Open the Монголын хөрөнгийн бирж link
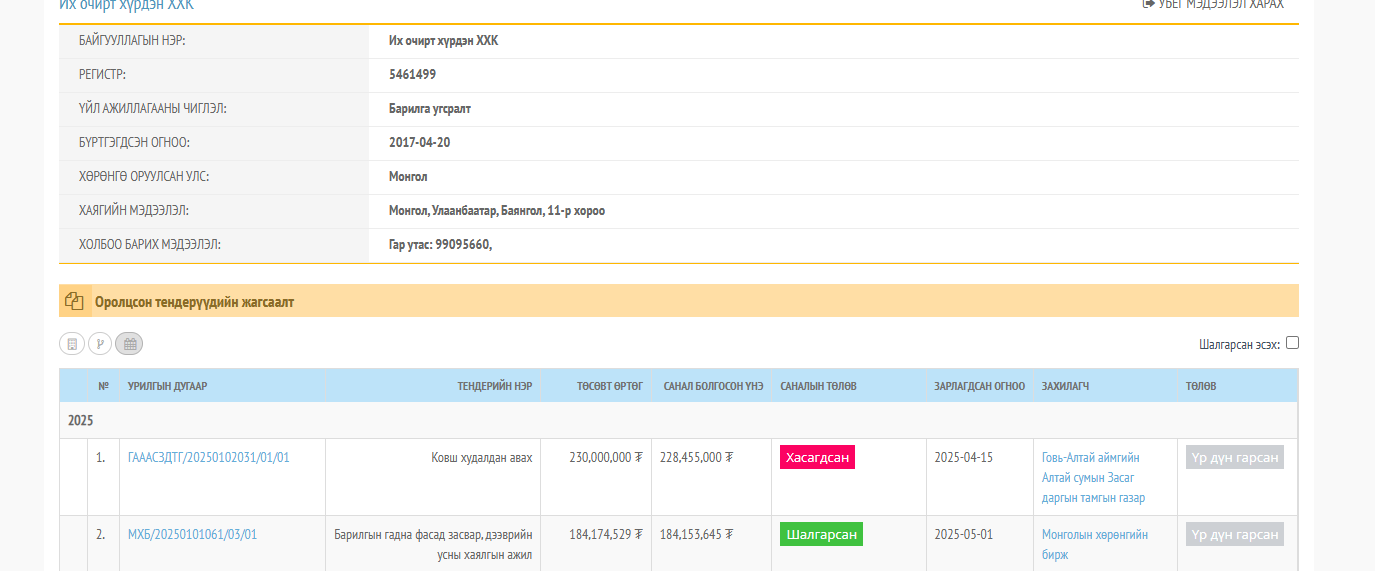 click(x=1095, y=544)
